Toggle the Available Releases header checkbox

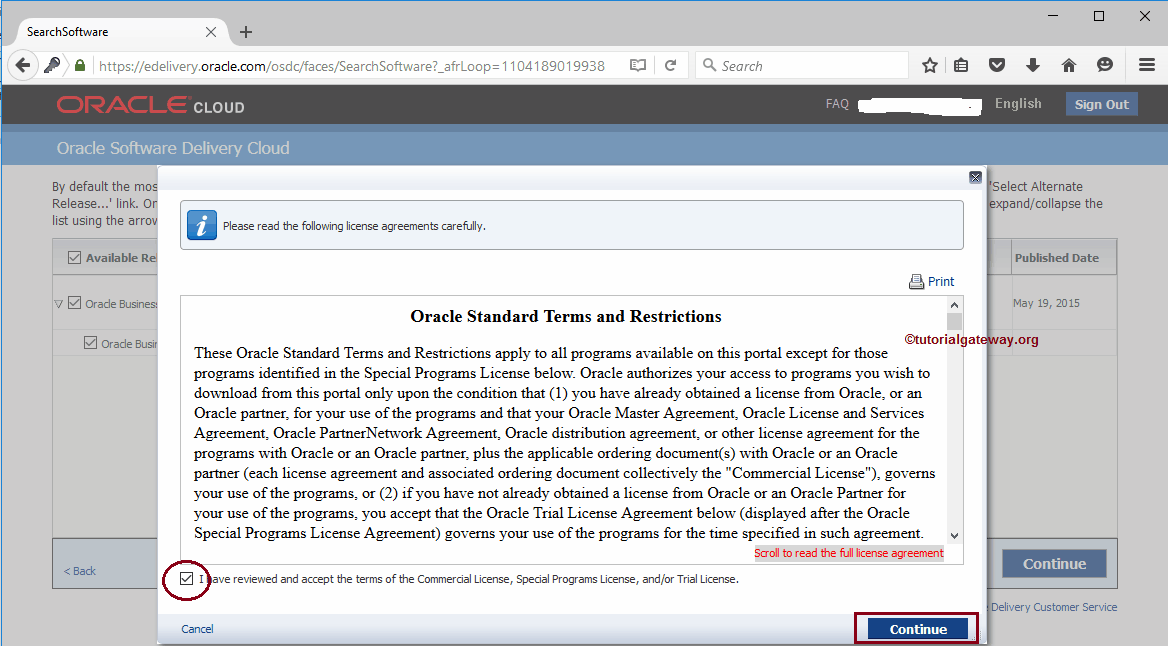pos(74,257)
